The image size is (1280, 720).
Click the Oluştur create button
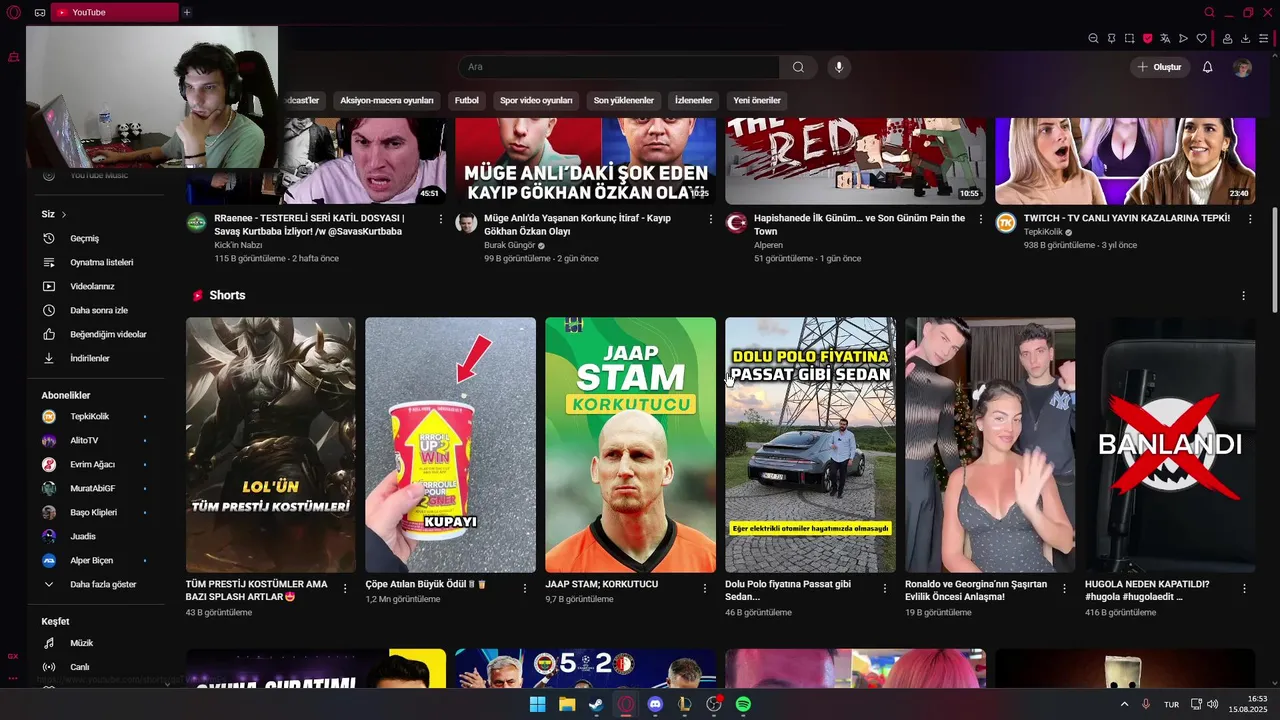click(x=1160, y=67)
